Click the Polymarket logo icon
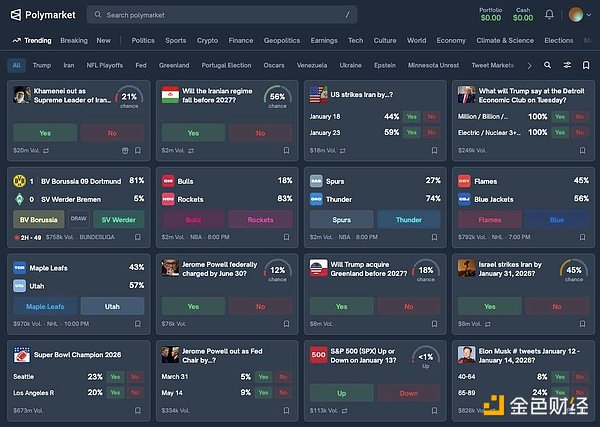 click(x=18, y=15)
